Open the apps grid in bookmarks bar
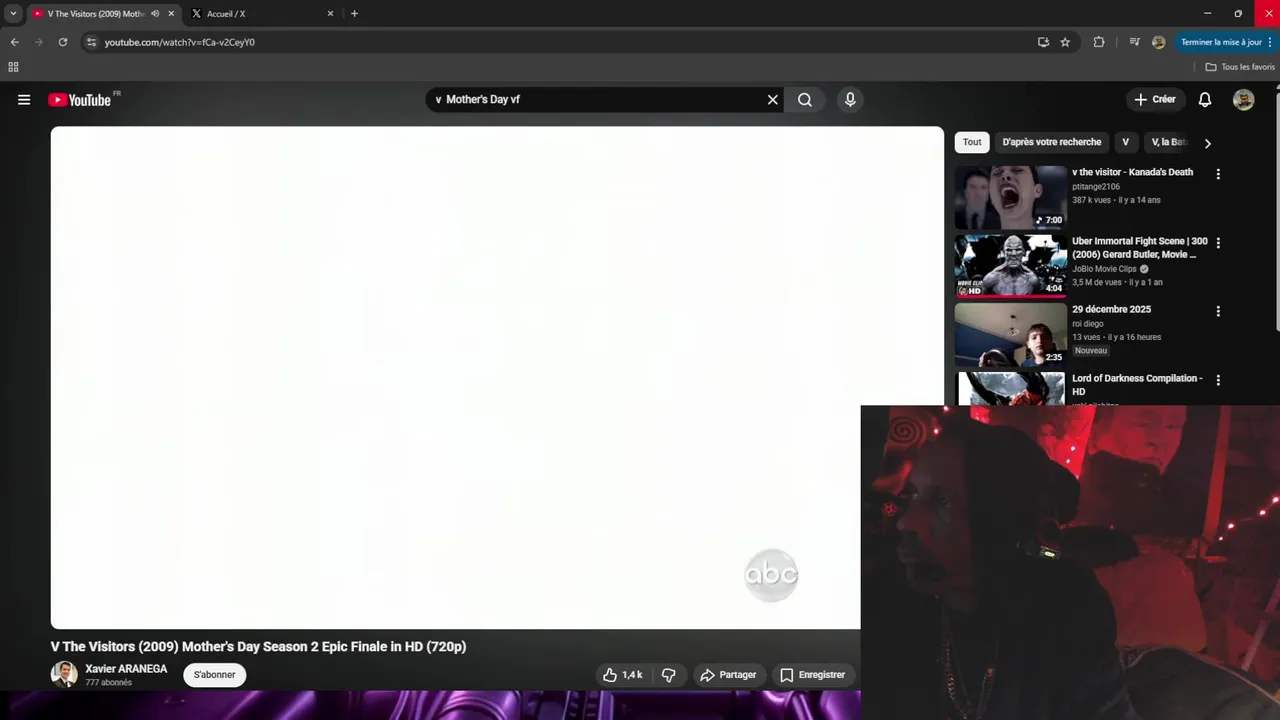 (x=13, y=67)
